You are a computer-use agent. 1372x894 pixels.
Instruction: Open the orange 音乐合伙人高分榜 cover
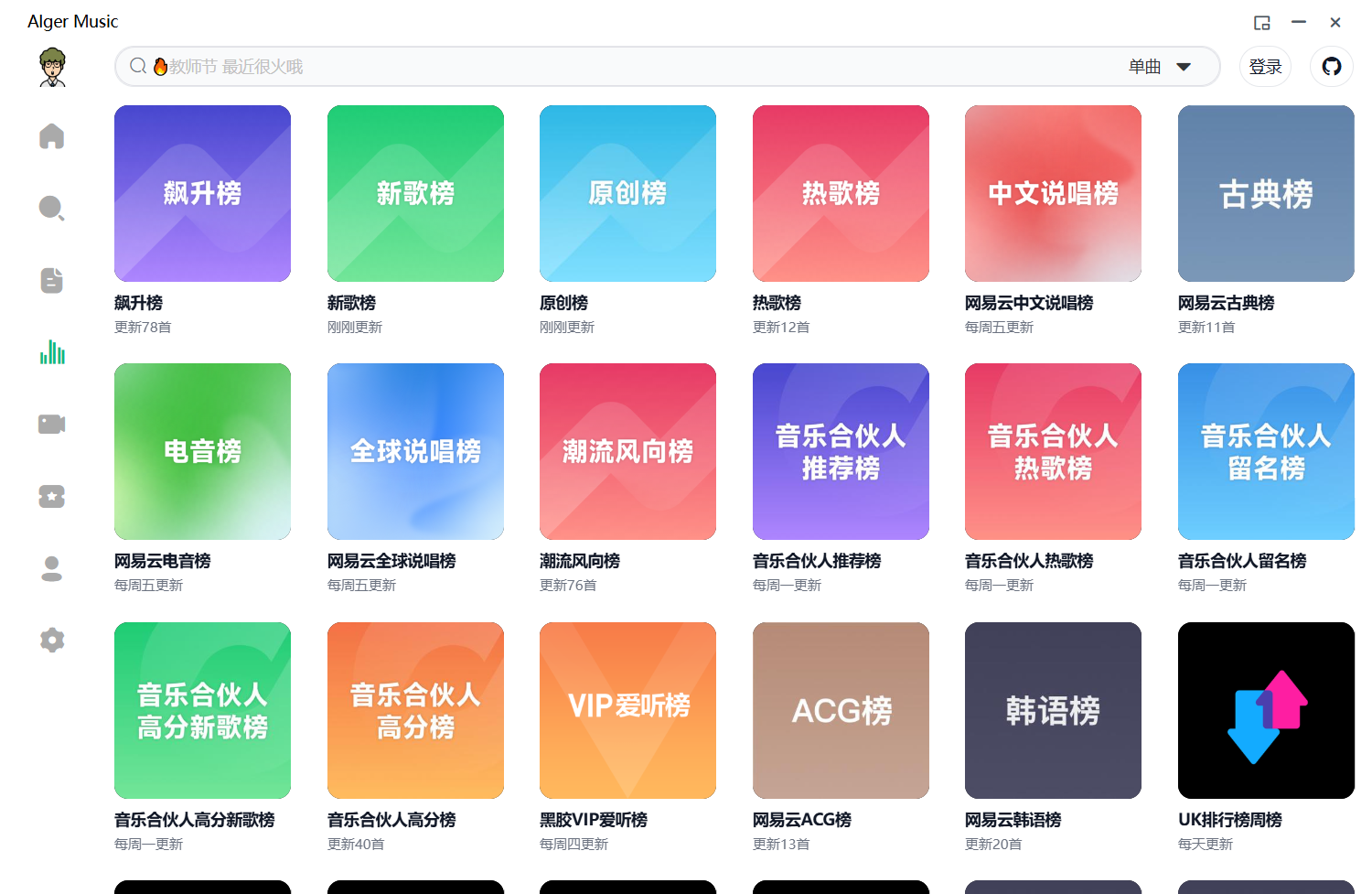415,710
